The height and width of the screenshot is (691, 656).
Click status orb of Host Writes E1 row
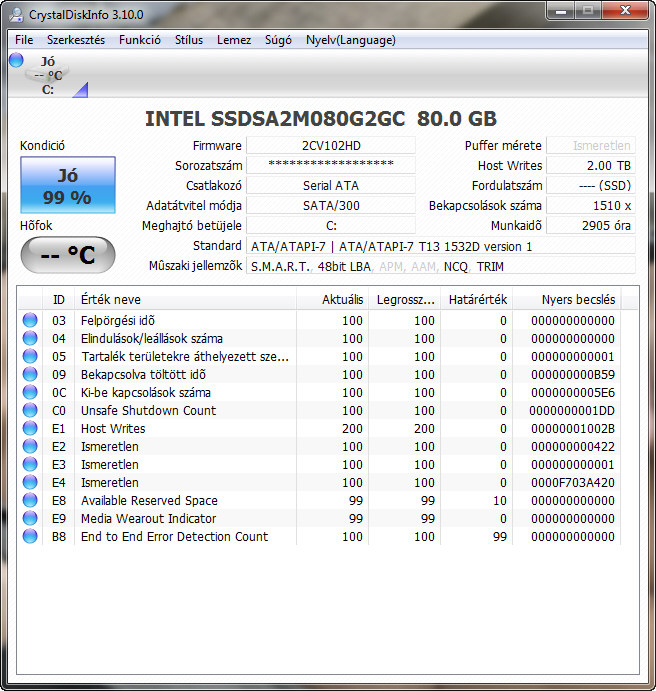click(30, 428)
